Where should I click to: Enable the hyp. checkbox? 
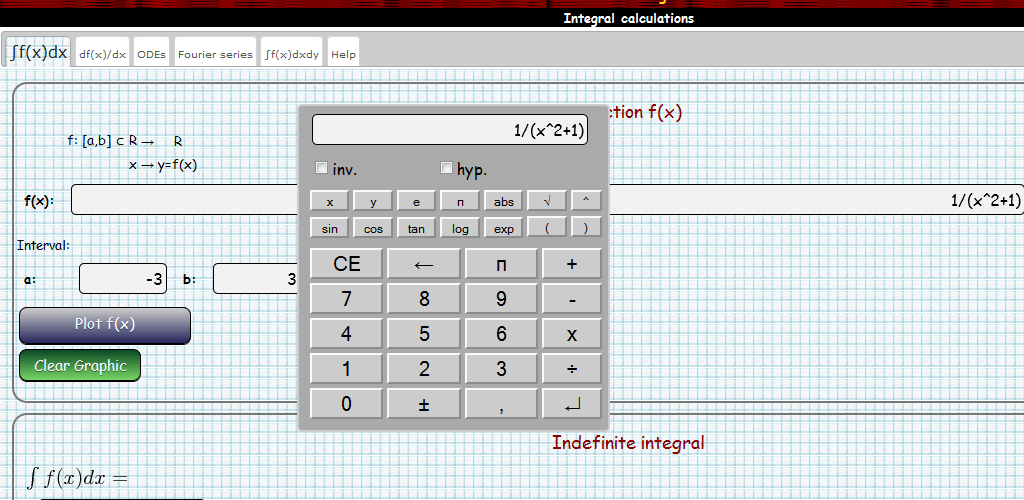point(447,168)
